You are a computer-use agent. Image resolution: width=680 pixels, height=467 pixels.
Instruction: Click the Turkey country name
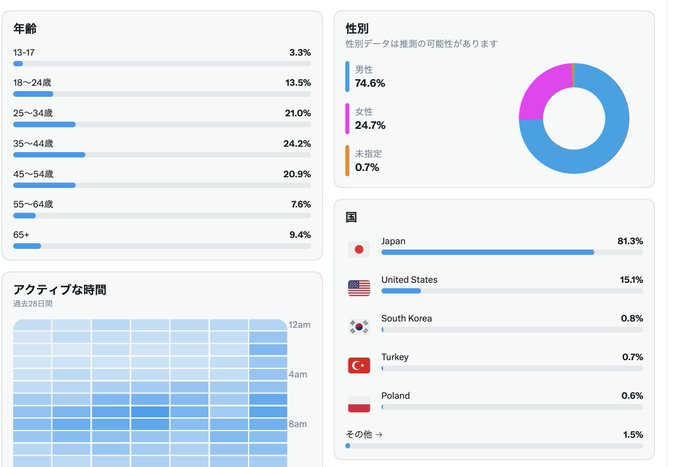[395, 357]
